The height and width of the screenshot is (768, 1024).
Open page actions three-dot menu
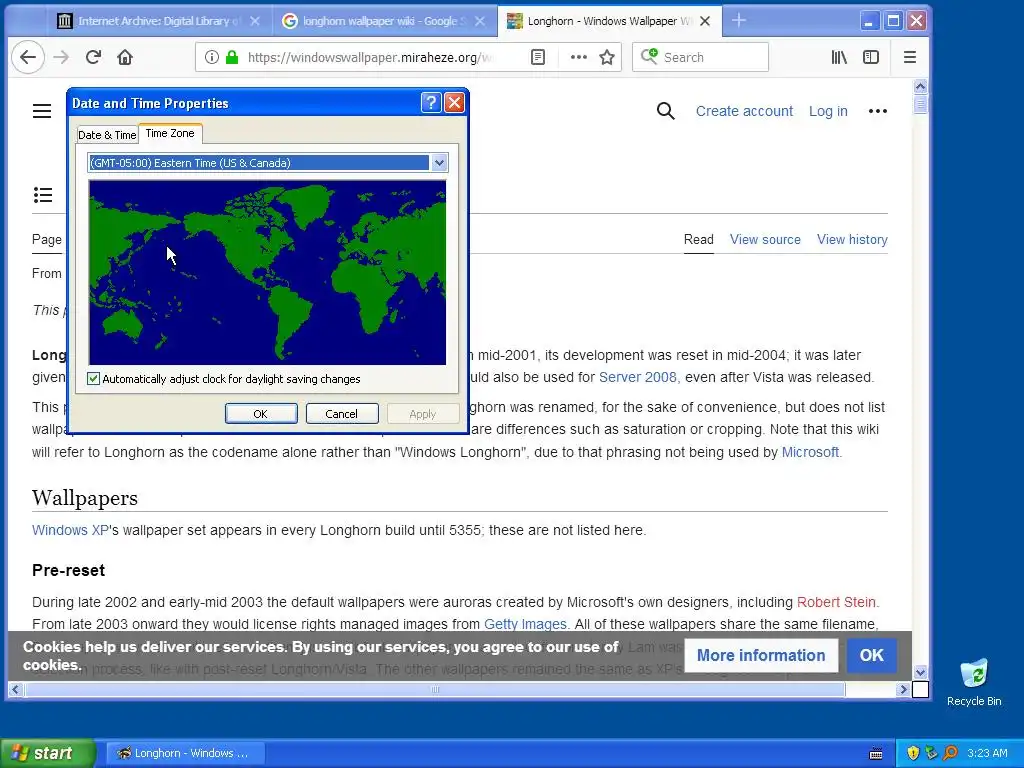click(579, 57)
